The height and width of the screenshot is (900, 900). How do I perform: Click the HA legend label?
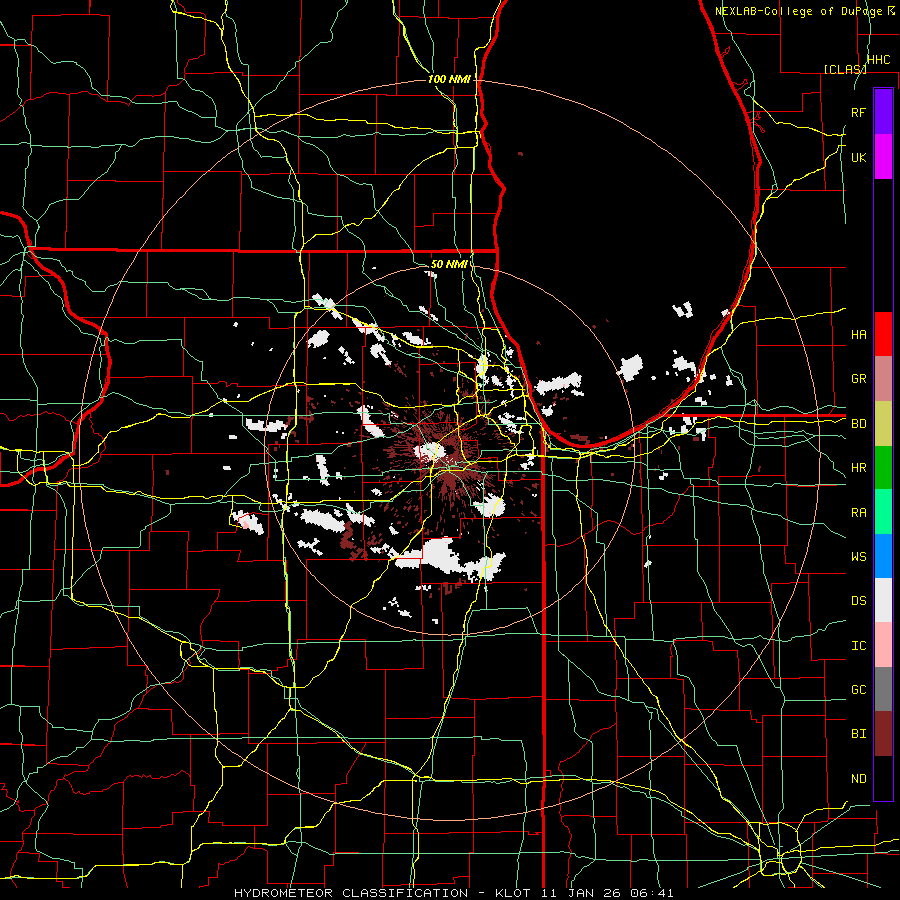(x=858, y=334)
